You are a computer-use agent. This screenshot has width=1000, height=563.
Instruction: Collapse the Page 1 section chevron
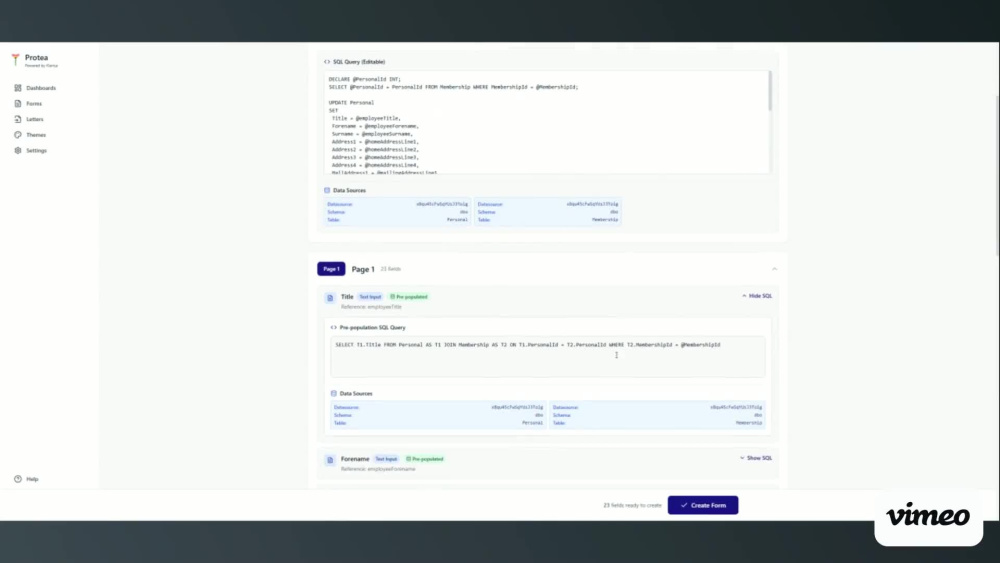coord(774,269)
